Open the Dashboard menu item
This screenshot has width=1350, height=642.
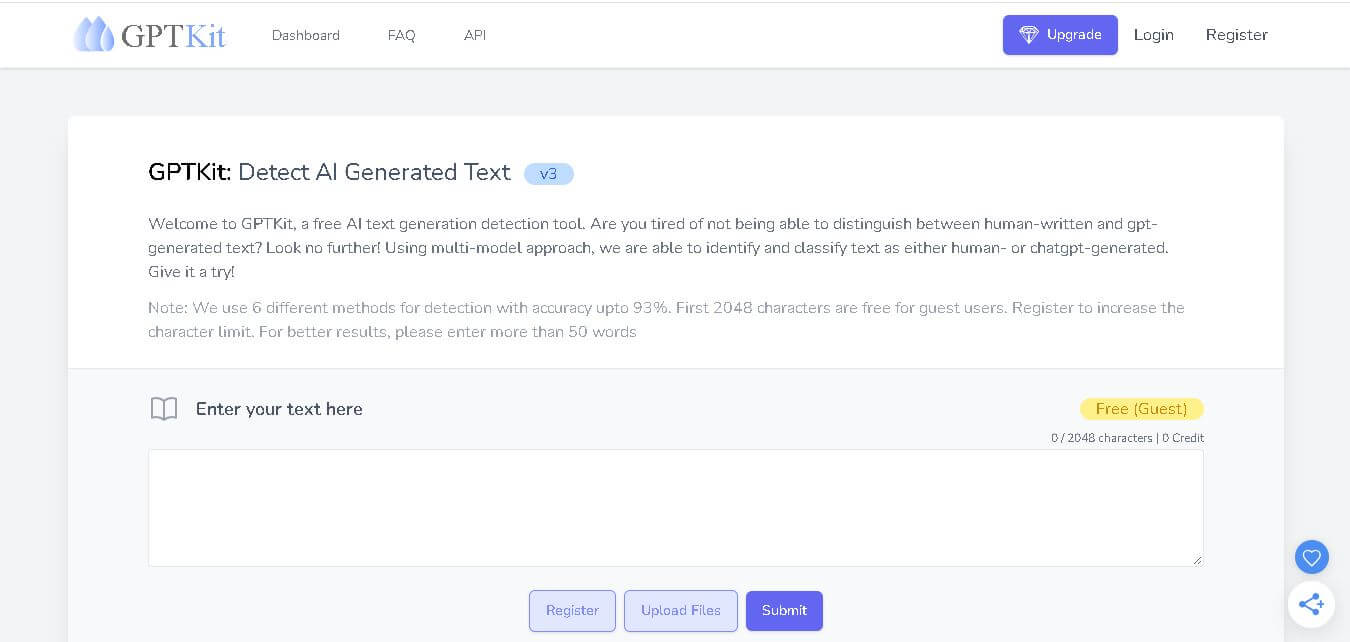(306, 35)
